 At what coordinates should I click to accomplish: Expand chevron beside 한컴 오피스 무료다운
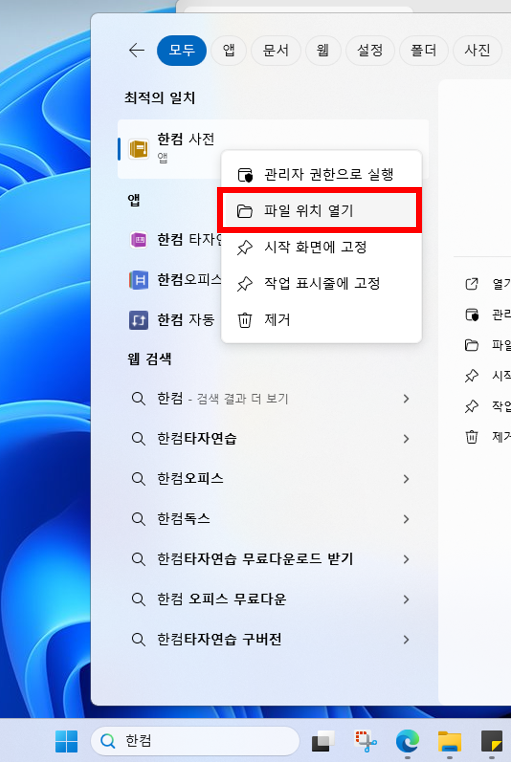coord(406,599)
